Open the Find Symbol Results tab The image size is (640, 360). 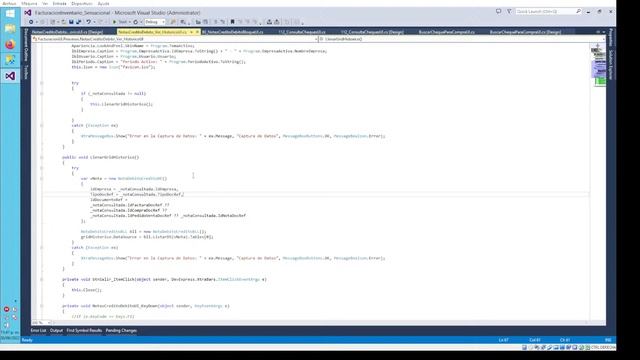84,331
